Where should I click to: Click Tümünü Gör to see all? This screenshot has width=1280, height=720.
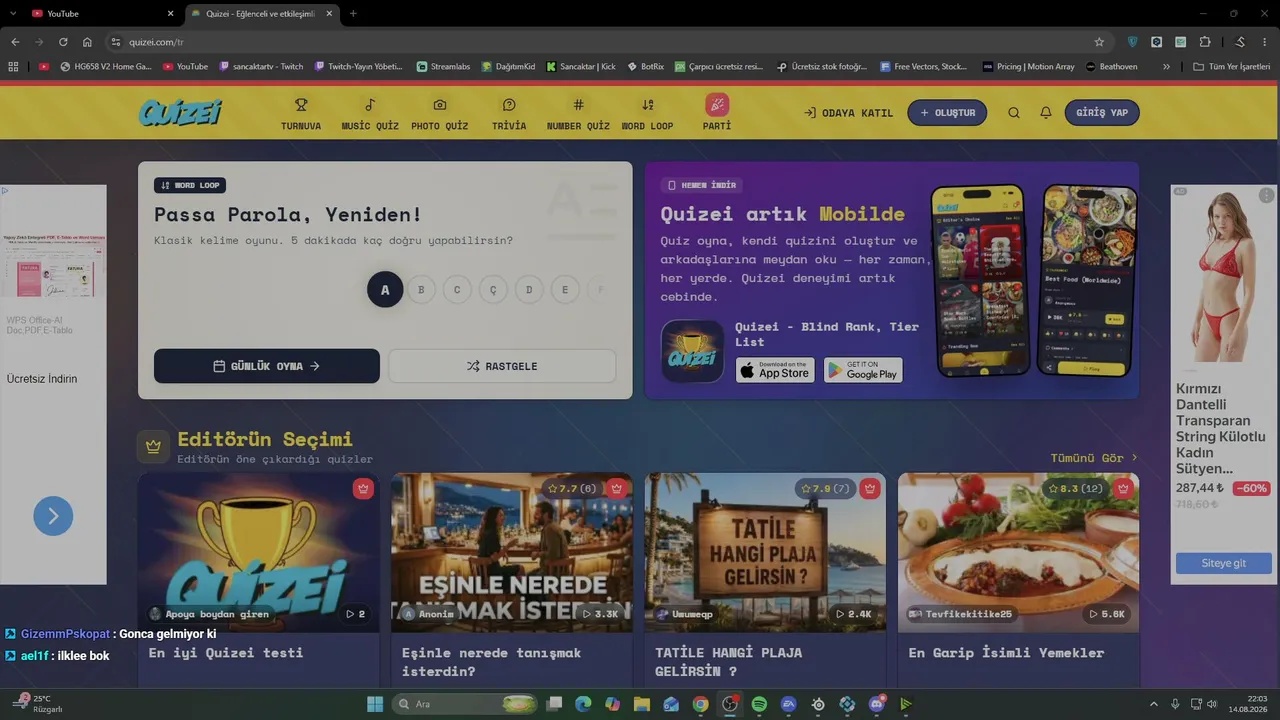tap(1094, 458)
